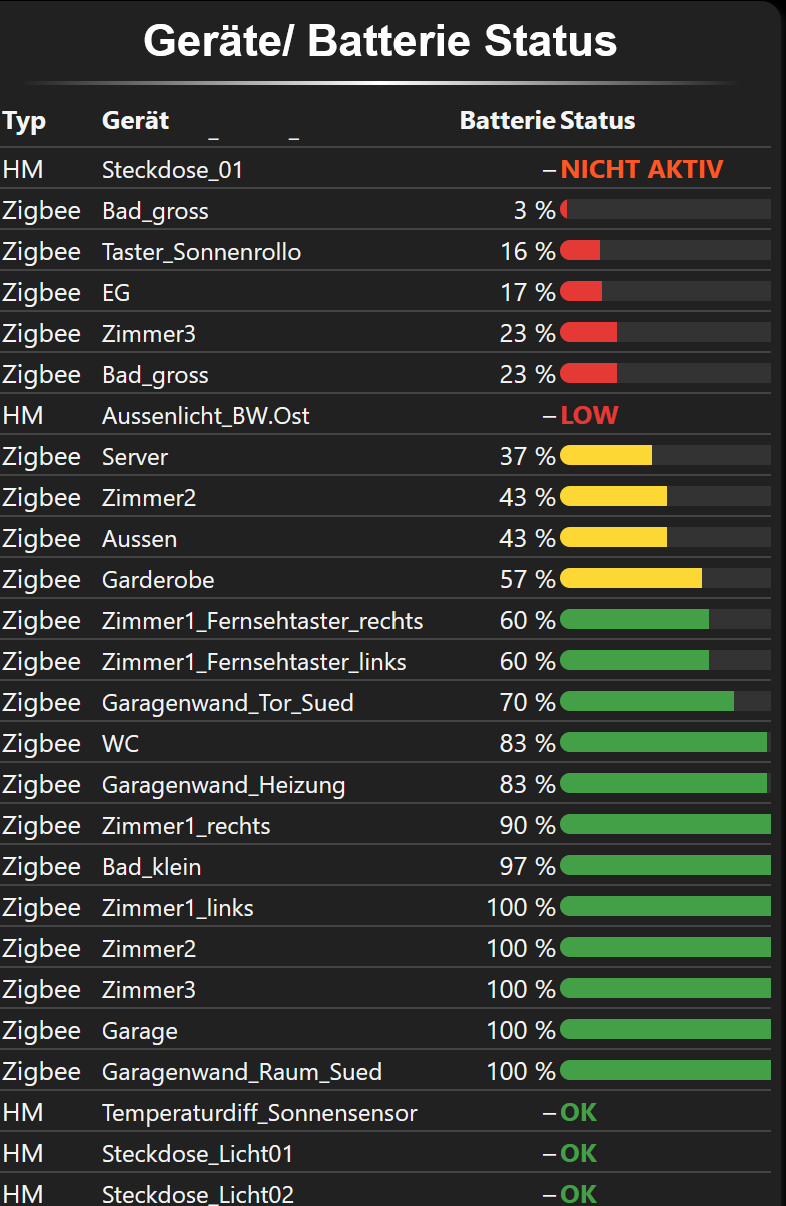
Task: Select the Steckdose_Licht01 device name
Action: coord(197,1154)
